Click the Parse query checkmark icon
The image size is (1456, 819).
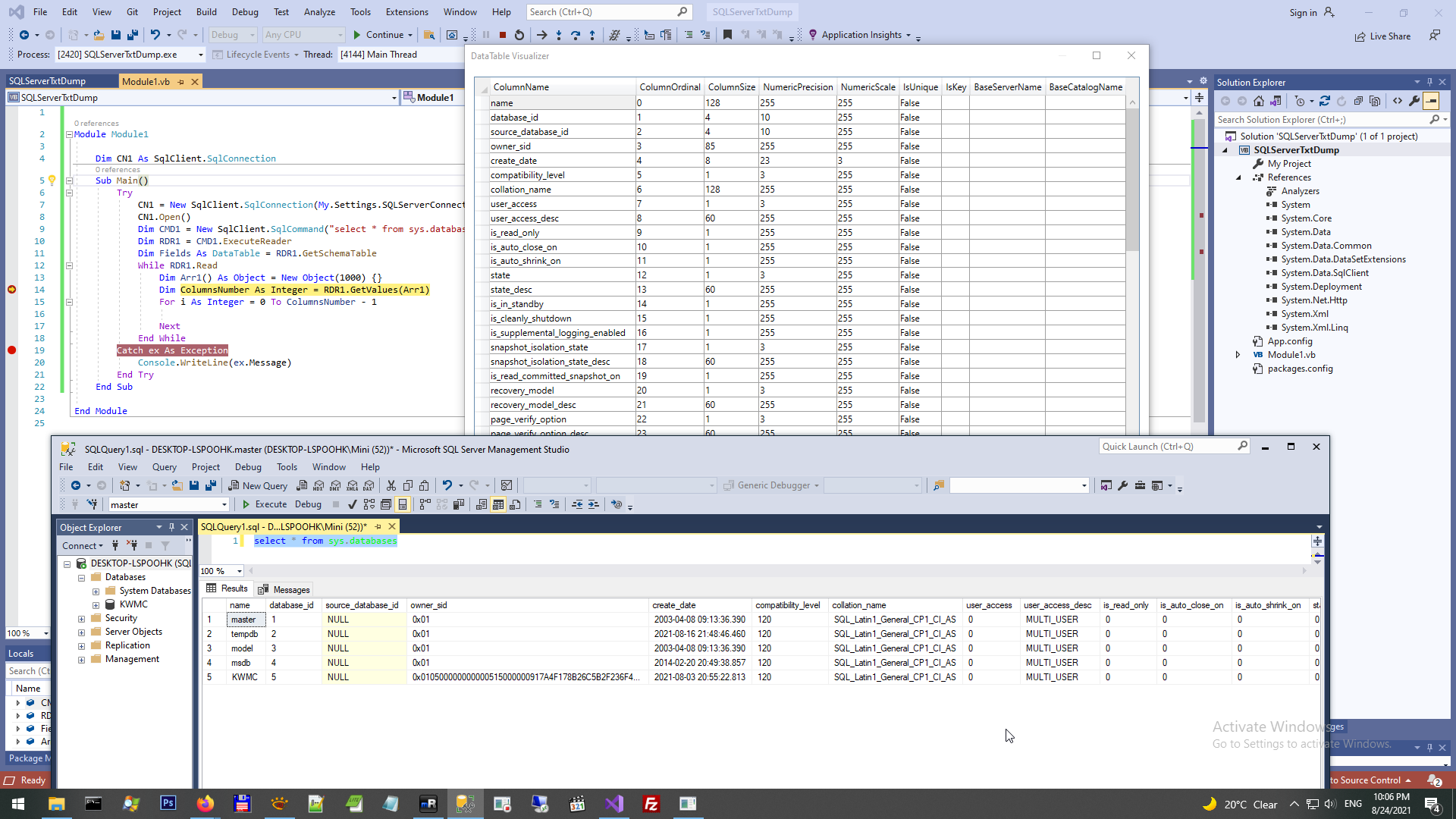tap(352, 504)
